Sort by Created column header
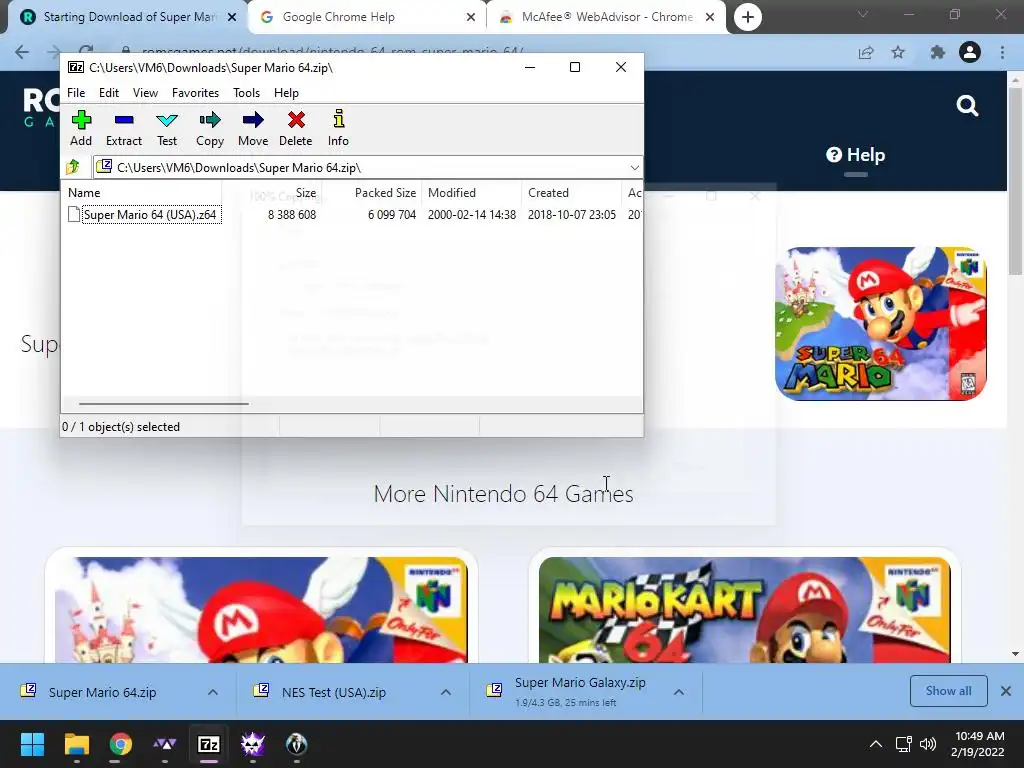The width and height of the screenshot is (1024, 768). pyautogui.click(x=571, y=193)
